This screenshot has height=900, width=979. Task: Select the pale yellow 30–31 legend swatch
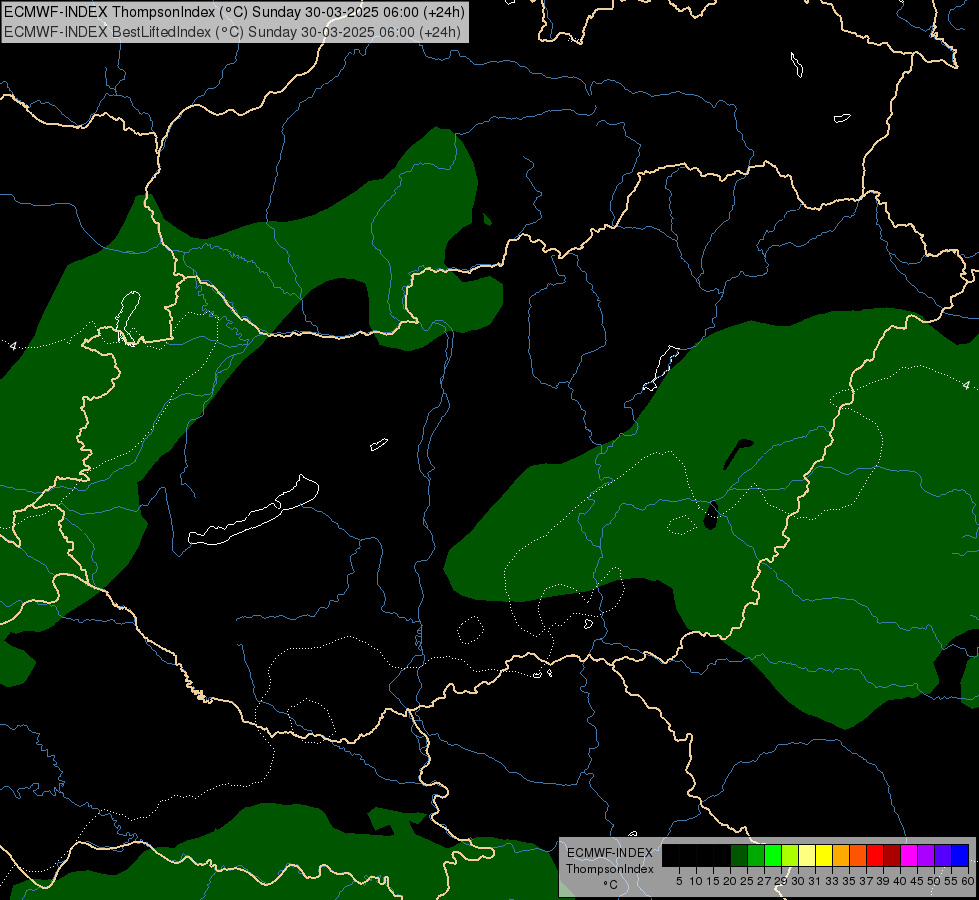(x=807, y=855)
